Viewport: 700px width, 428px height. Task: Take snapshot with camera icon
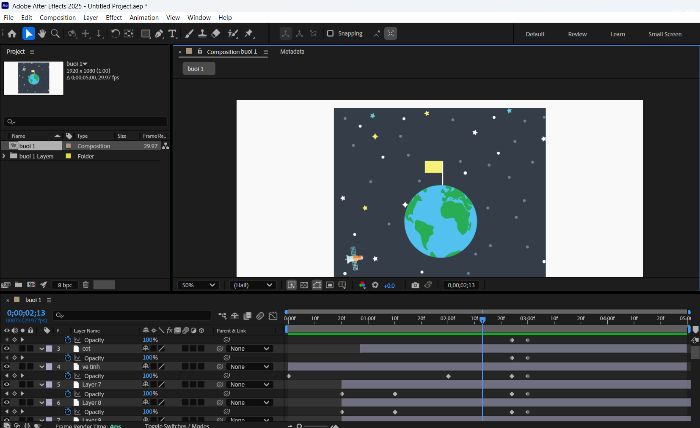[x=415, y=285]
